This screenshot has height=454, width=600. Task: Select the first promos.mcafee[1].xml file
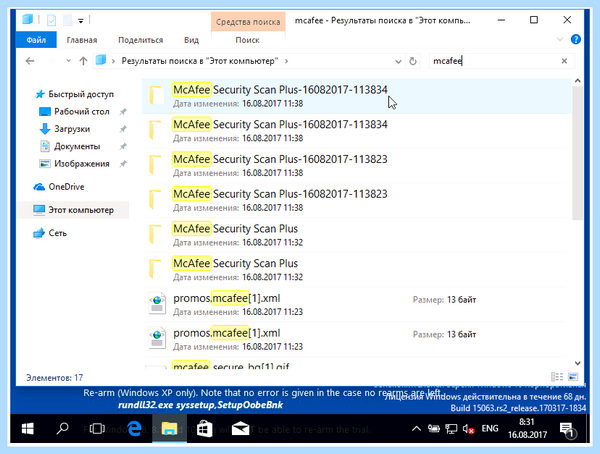[x=356, y=305]
